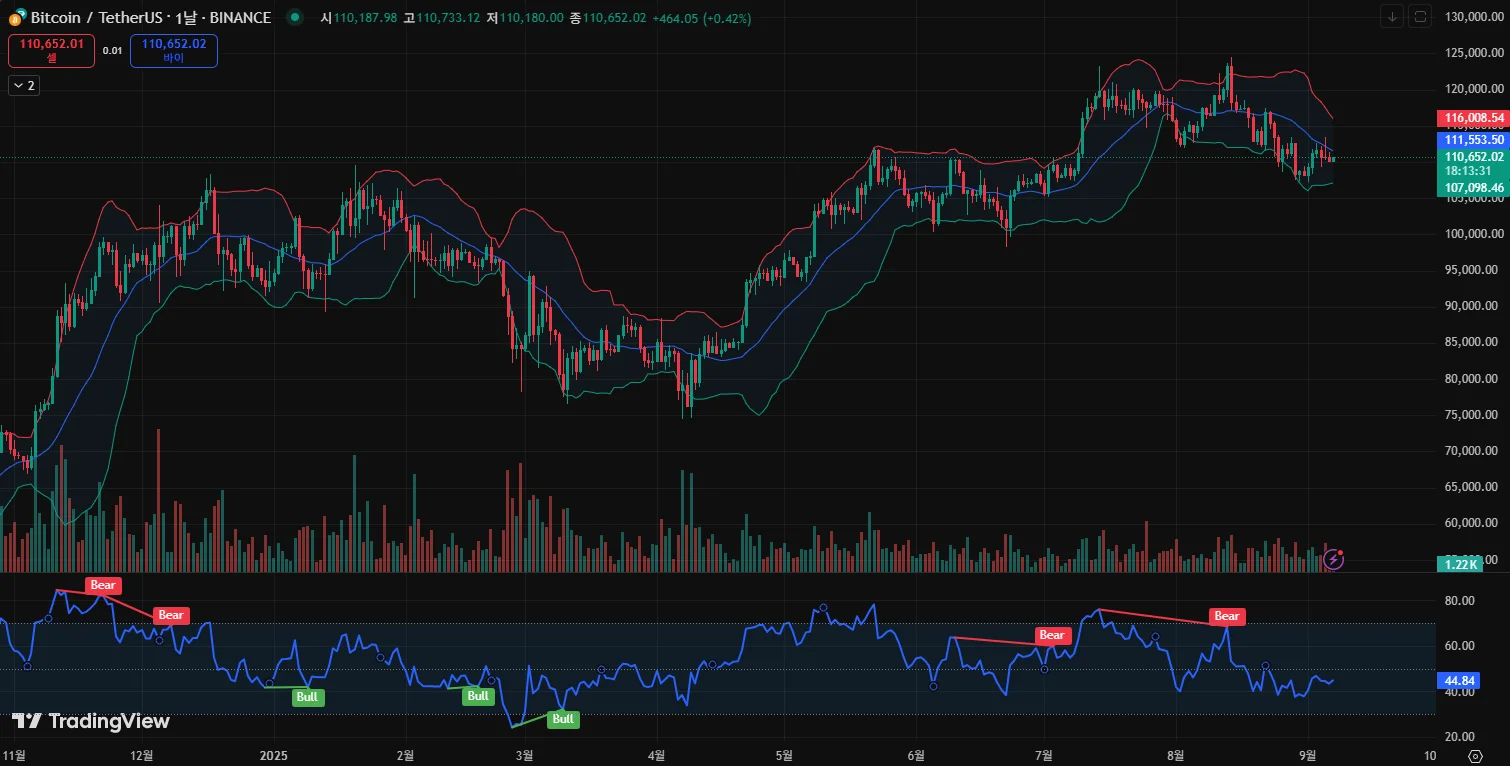Screen dimensions: 1510x766
Task: Click the red 116,008.54 upper band price label
Action: point(1471,118)
